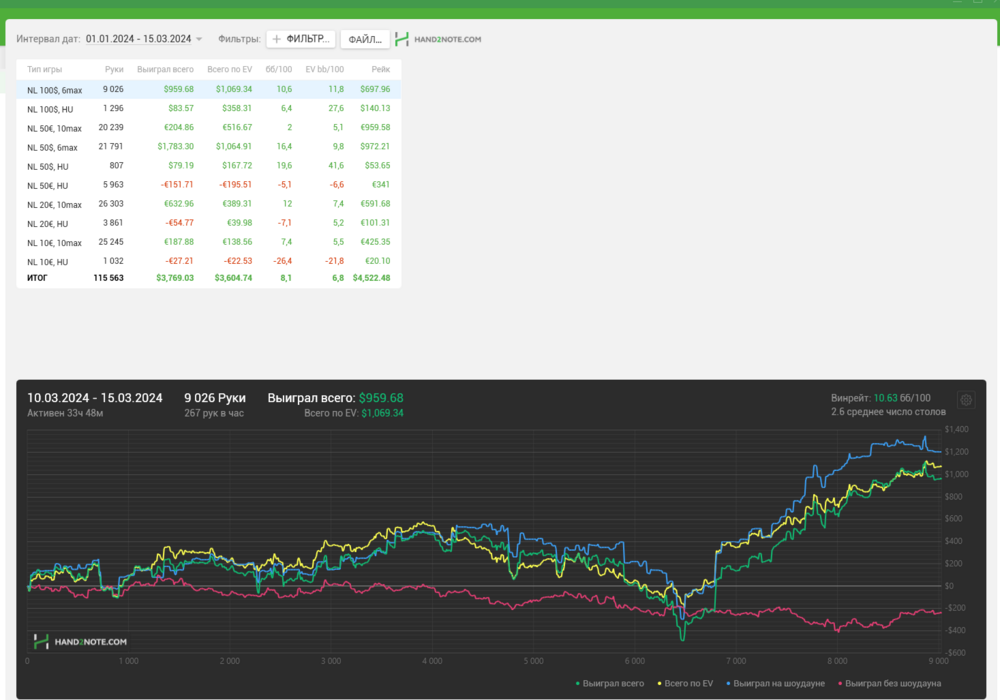Image resolution: width=1000 pixels, height=700 pixels.
Task: Click the 2.6 среднее число столов text
Action: coord(888,412)
